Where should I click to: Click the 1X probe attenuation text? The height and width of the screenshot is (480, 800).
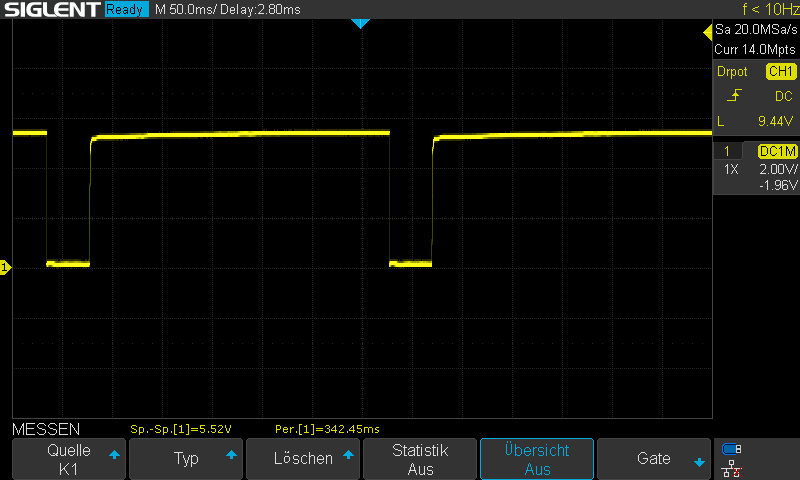coord(731,169)
